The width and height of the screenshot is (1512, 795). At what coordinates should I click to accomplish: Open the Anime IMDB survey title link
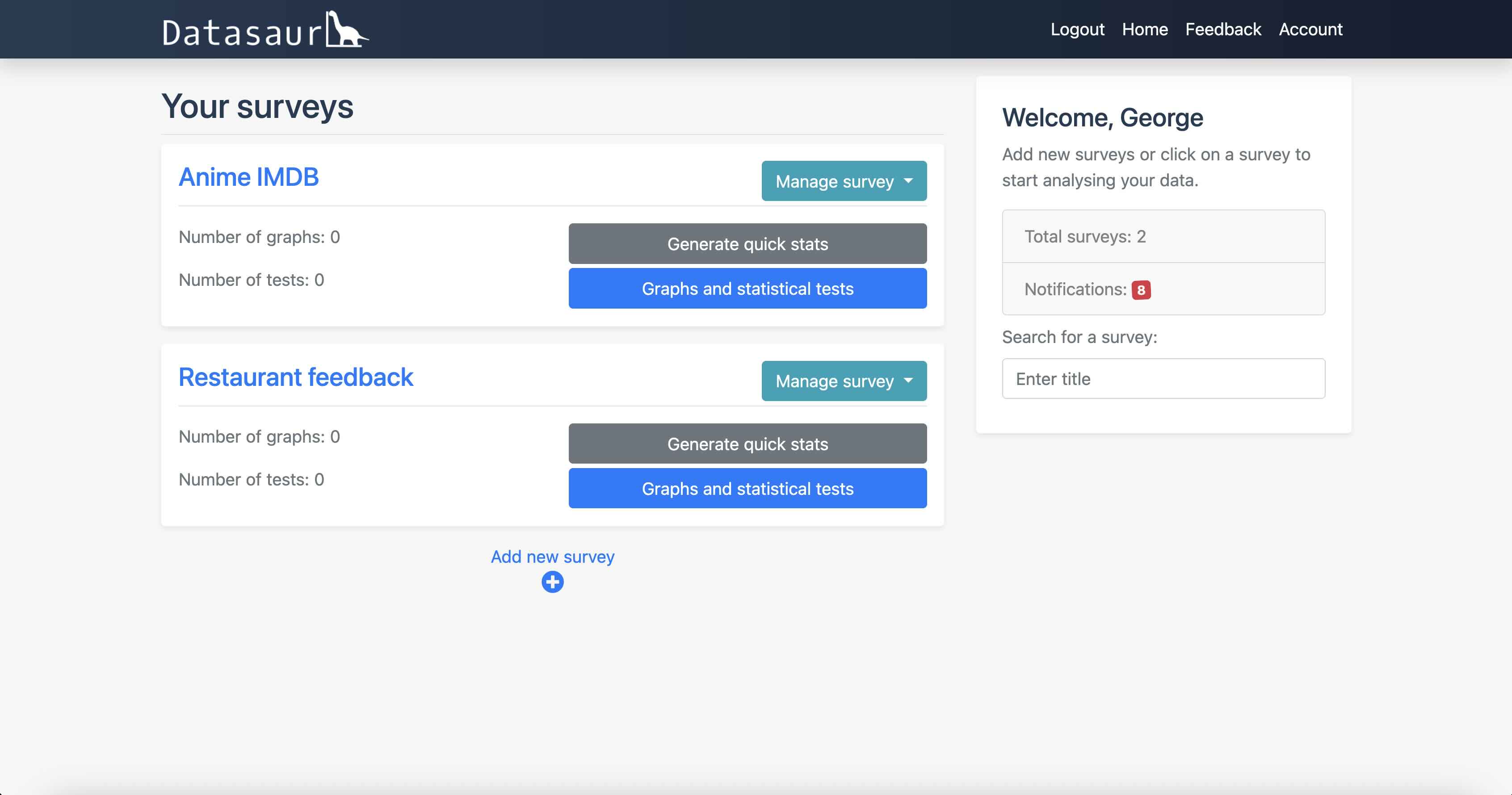tap(248, 177)
